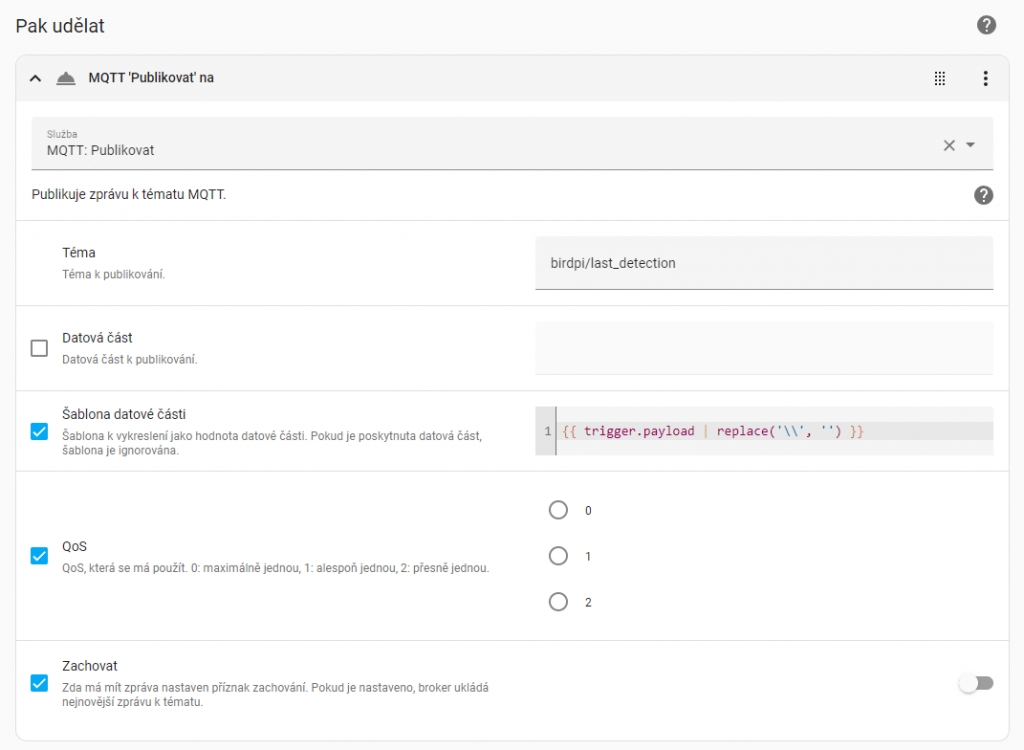
Task: Click the 'MQTT 'Publikovat' na' header title
Action: coord(151,78)
